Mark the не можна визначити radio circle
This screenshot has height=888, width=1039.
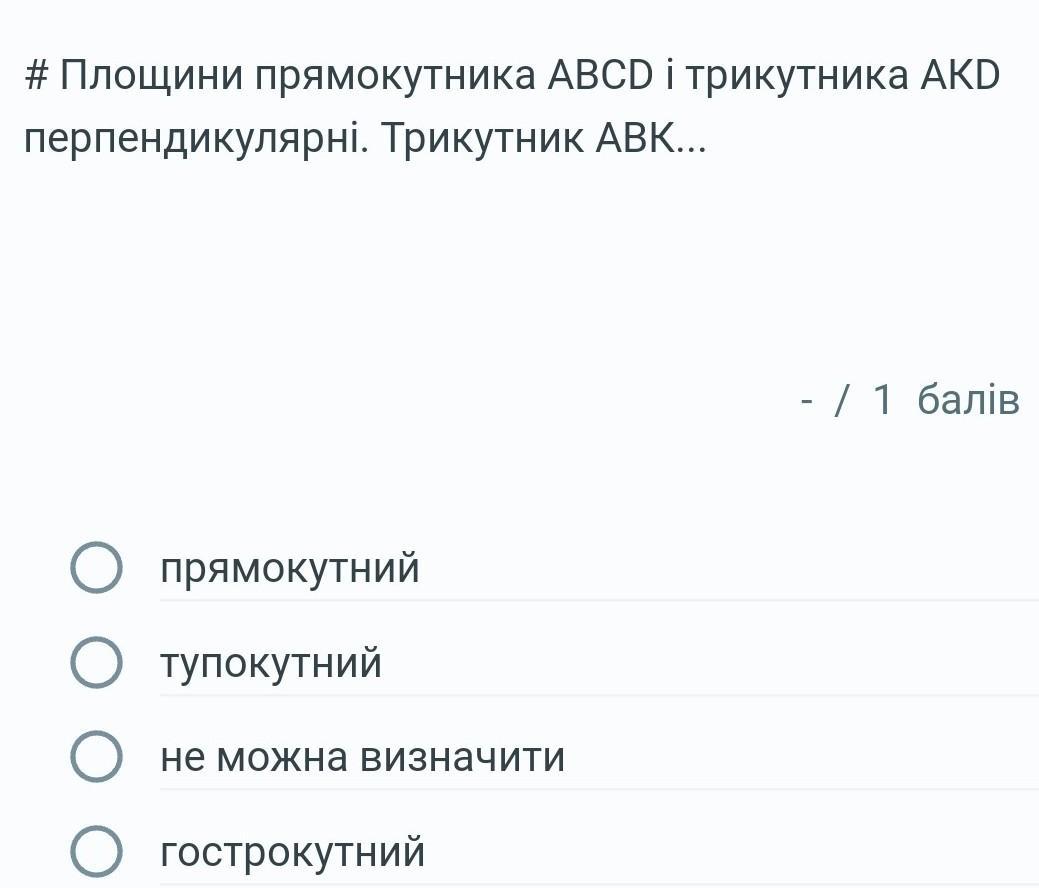click(97, 758)
